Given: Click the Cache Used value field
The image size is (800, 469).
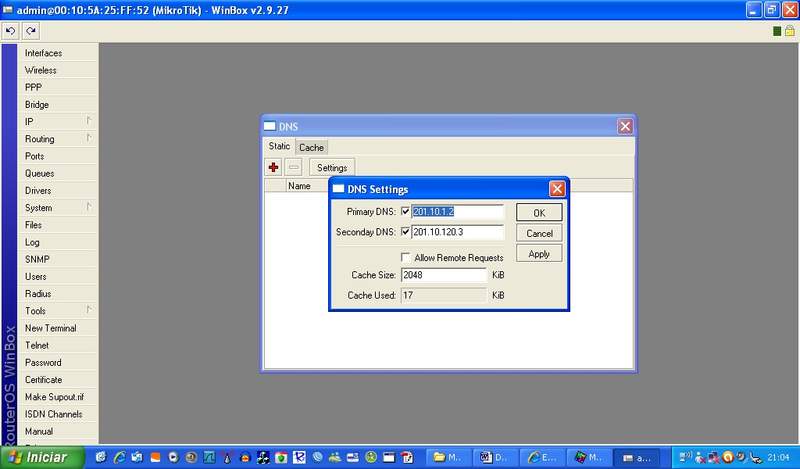Looking at the screenshot, I should pyautogui.click(x=444, y=295).
